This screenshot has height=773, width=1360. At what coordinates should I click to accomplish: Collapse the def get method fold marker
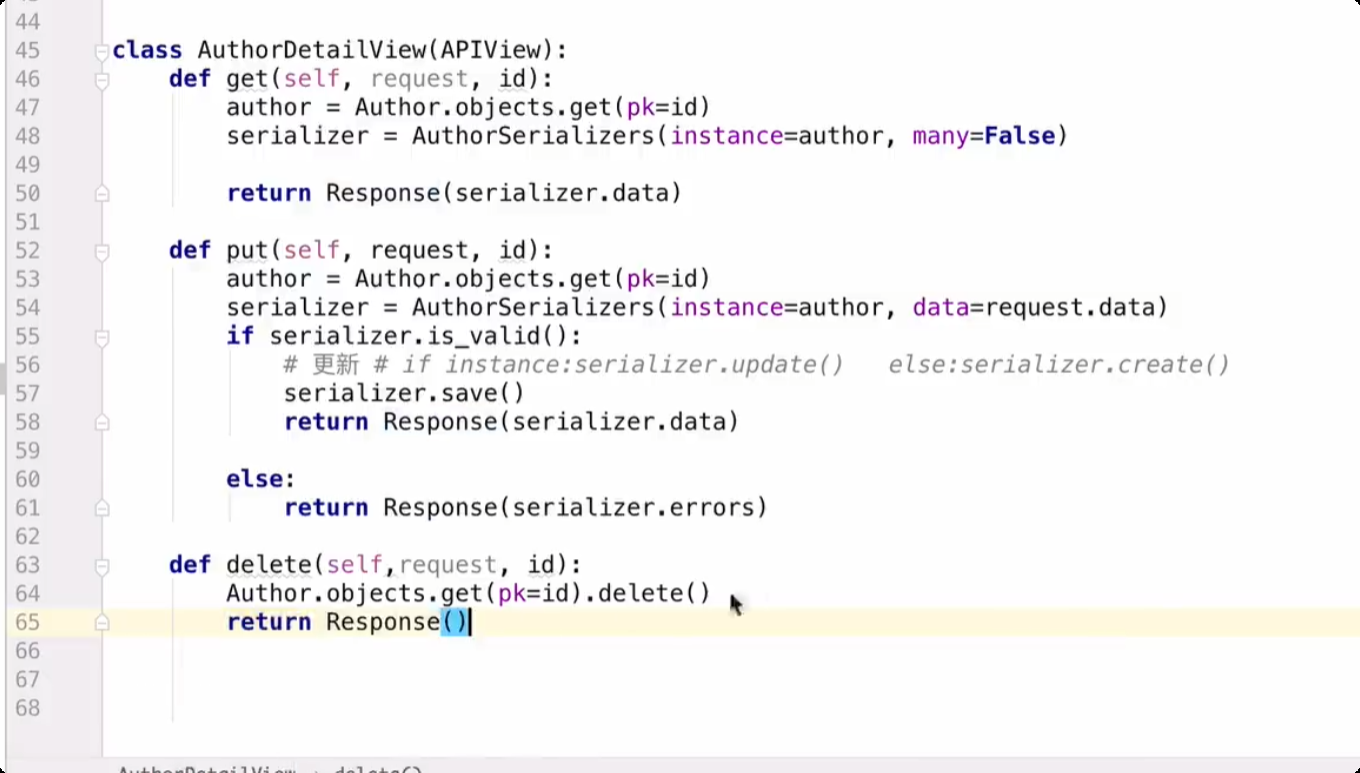(101, 80)
